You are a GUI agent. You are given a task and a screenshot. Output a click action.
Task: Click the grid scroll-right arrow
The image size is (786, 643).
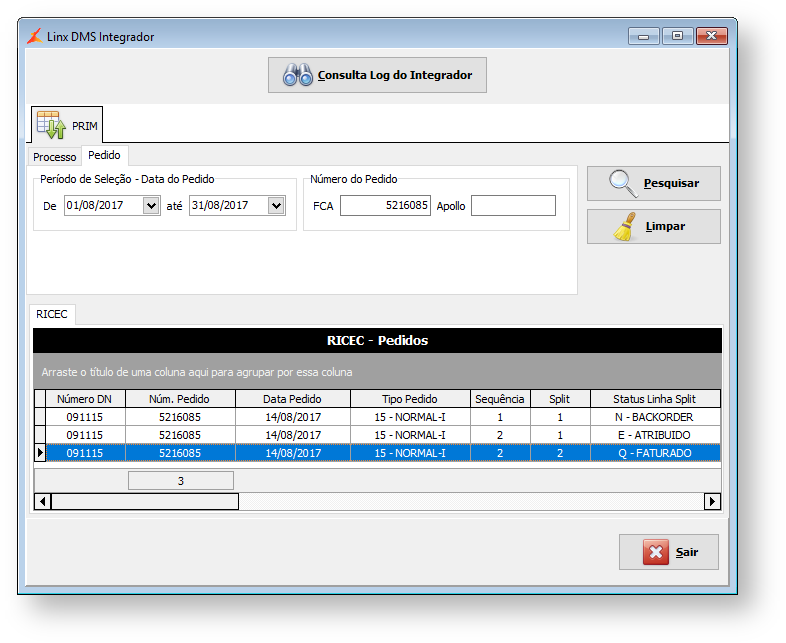click(x=712, y=502)
